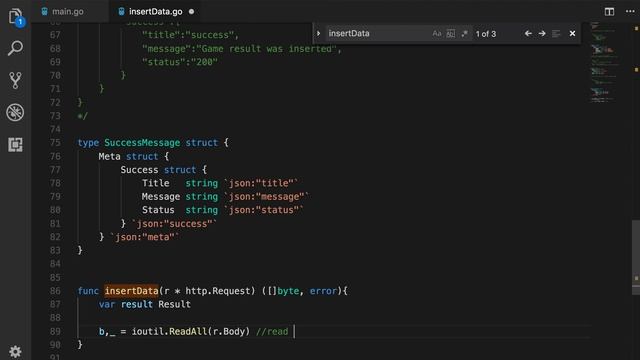Open the Source Control view

click(x=16, y=80)
